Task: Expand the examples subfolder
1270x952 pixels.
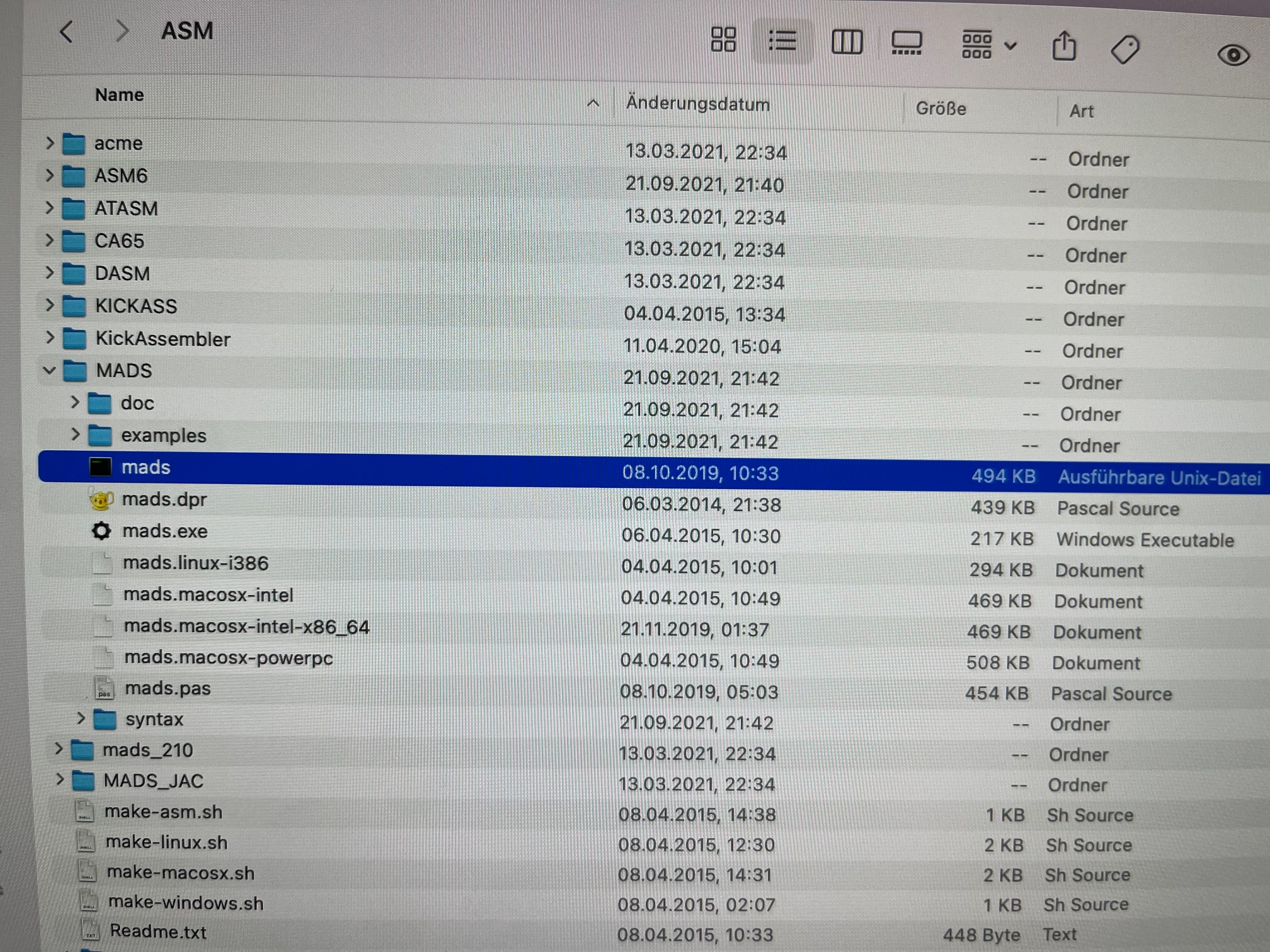Action: coord(75,434)
